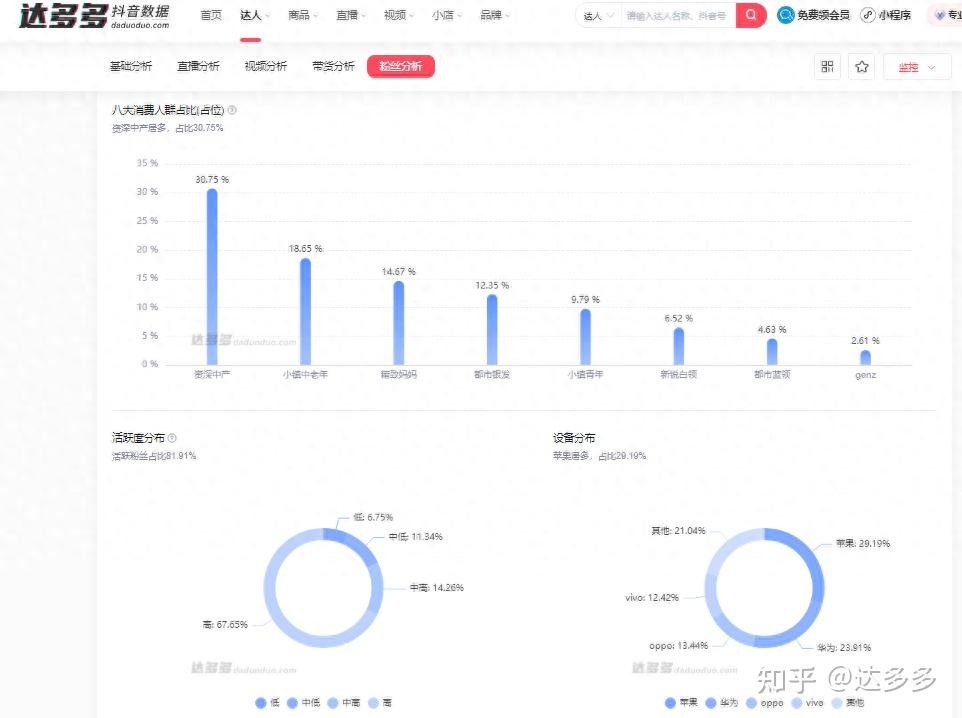Click the 苹果居多, 占比29.19% subtitle

[599, 456]
